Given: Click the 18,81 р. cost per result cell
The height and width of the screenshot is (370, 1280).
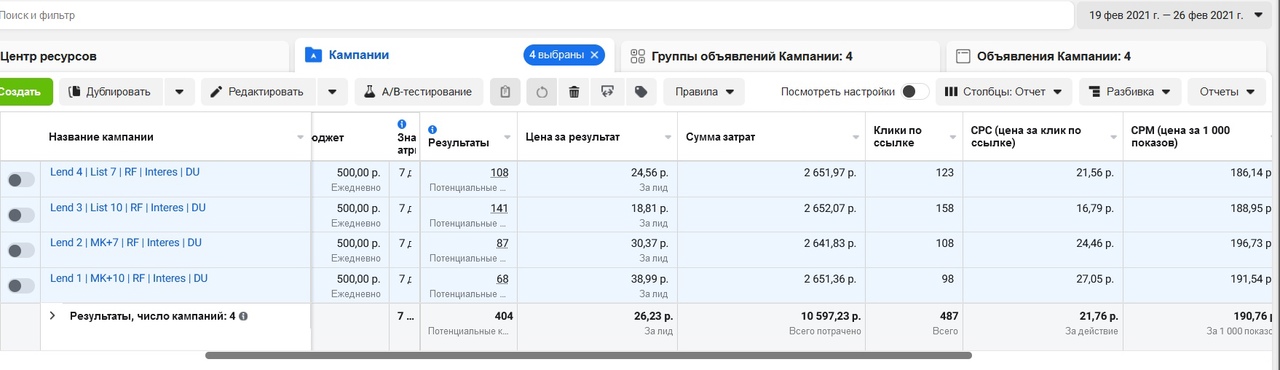Looking at the screenshot, I should [597, 215].
